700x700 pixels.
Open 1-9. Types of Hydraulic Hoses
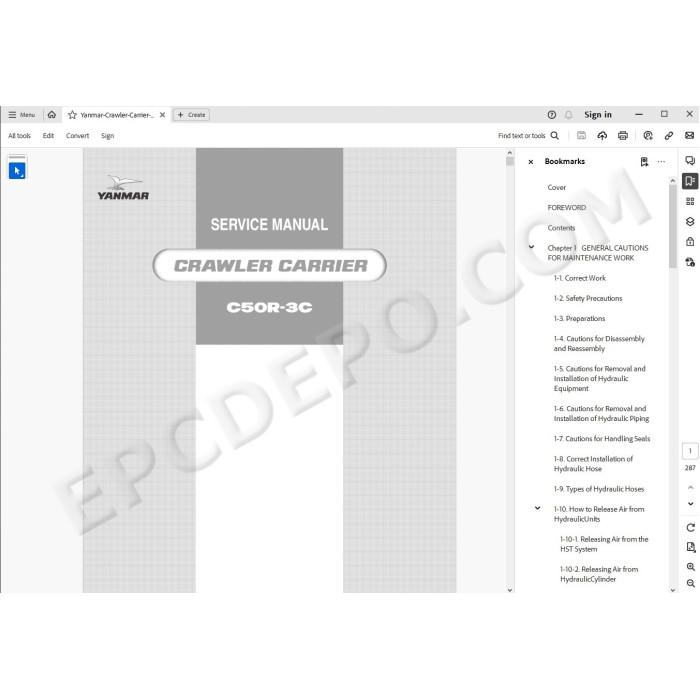[599, 489]
